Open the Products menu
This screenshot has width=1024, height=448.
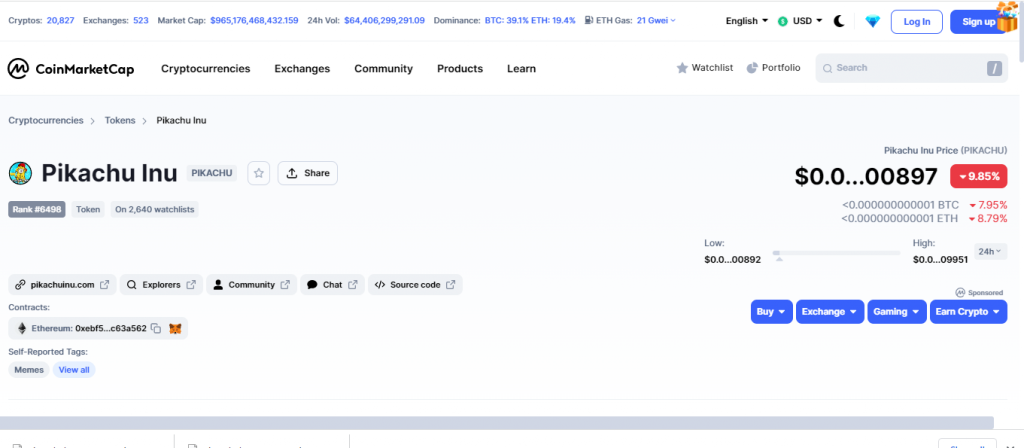tap(460, 69)
